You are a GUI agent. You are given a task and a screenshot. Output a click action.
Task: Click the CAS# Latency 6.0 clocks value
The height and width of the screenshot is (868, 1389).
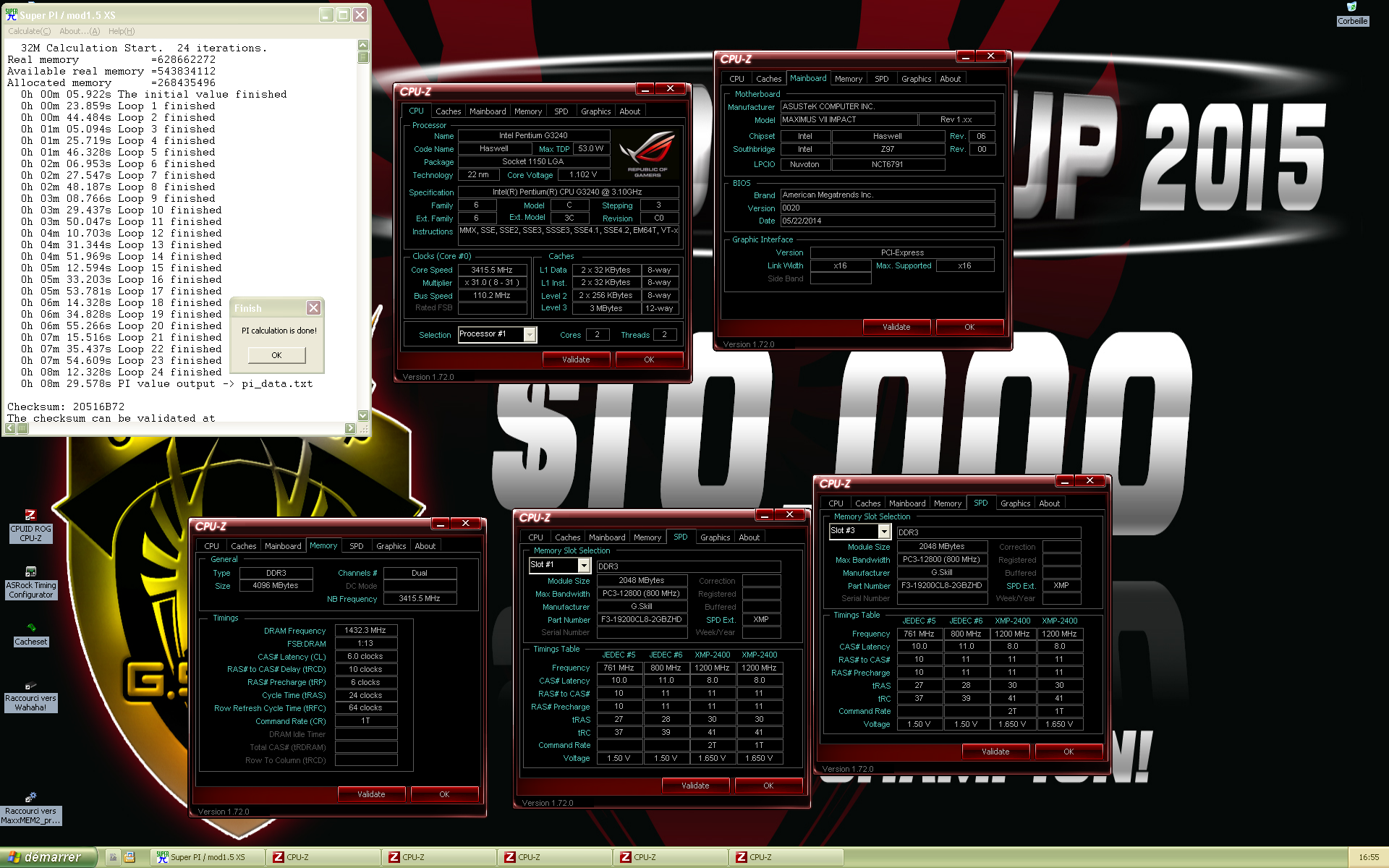click(365, 657)
